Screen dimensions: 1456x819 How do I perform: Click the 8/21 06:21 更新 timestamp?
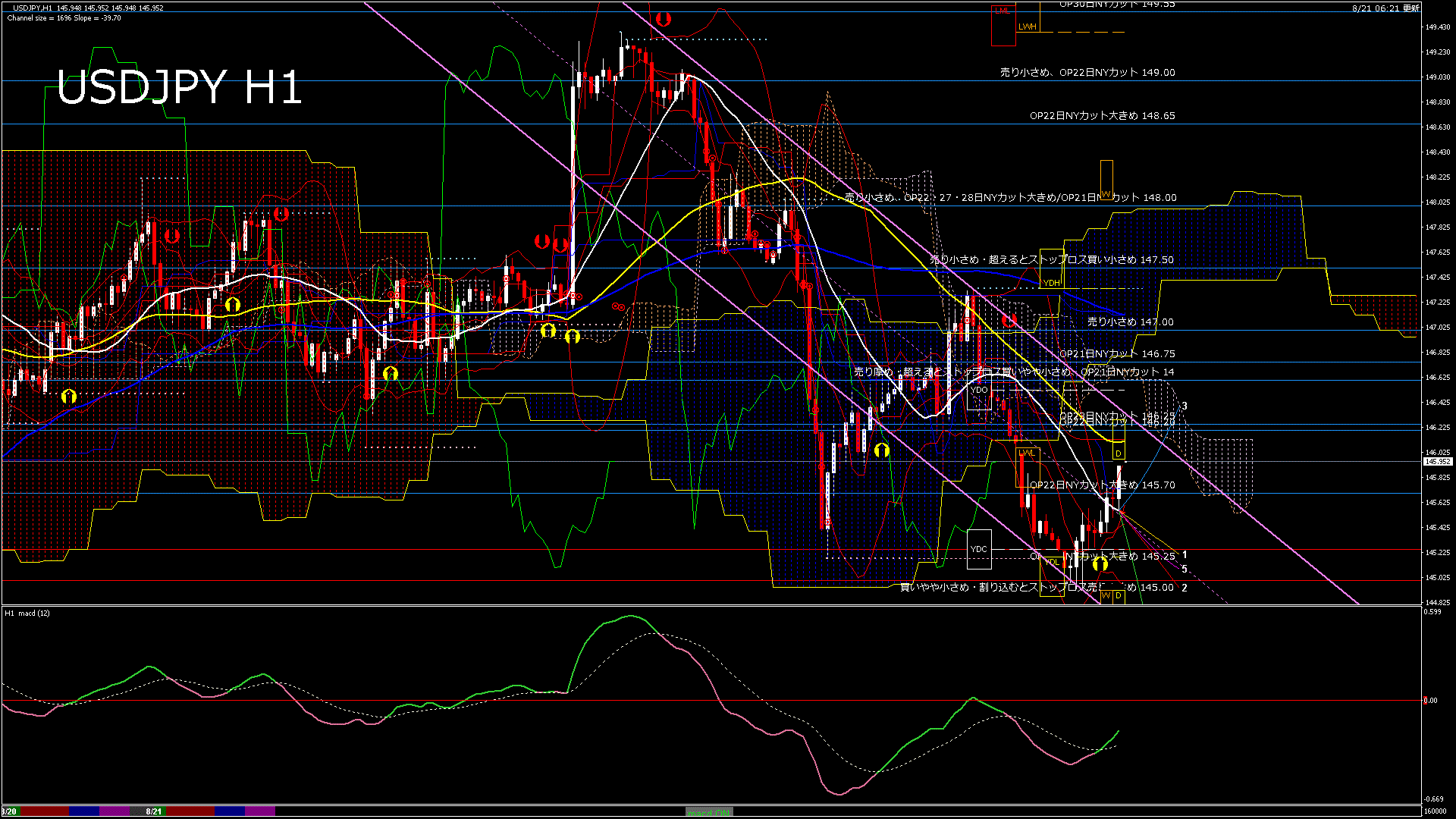pos(1385,8)
